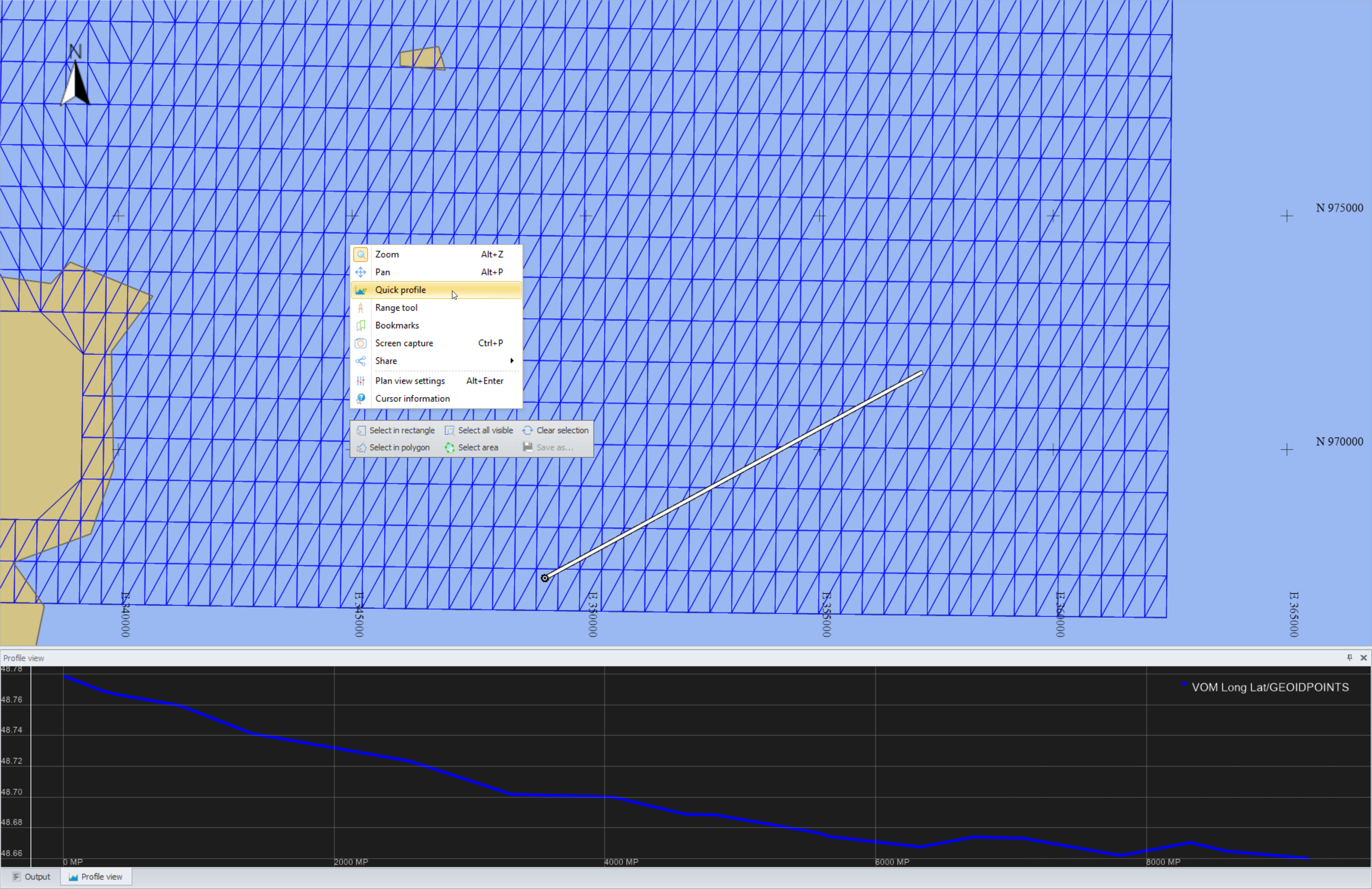Click Select all visible
Screen dimensions: 1372x889
pyautogui.click(x=479, y=431)
